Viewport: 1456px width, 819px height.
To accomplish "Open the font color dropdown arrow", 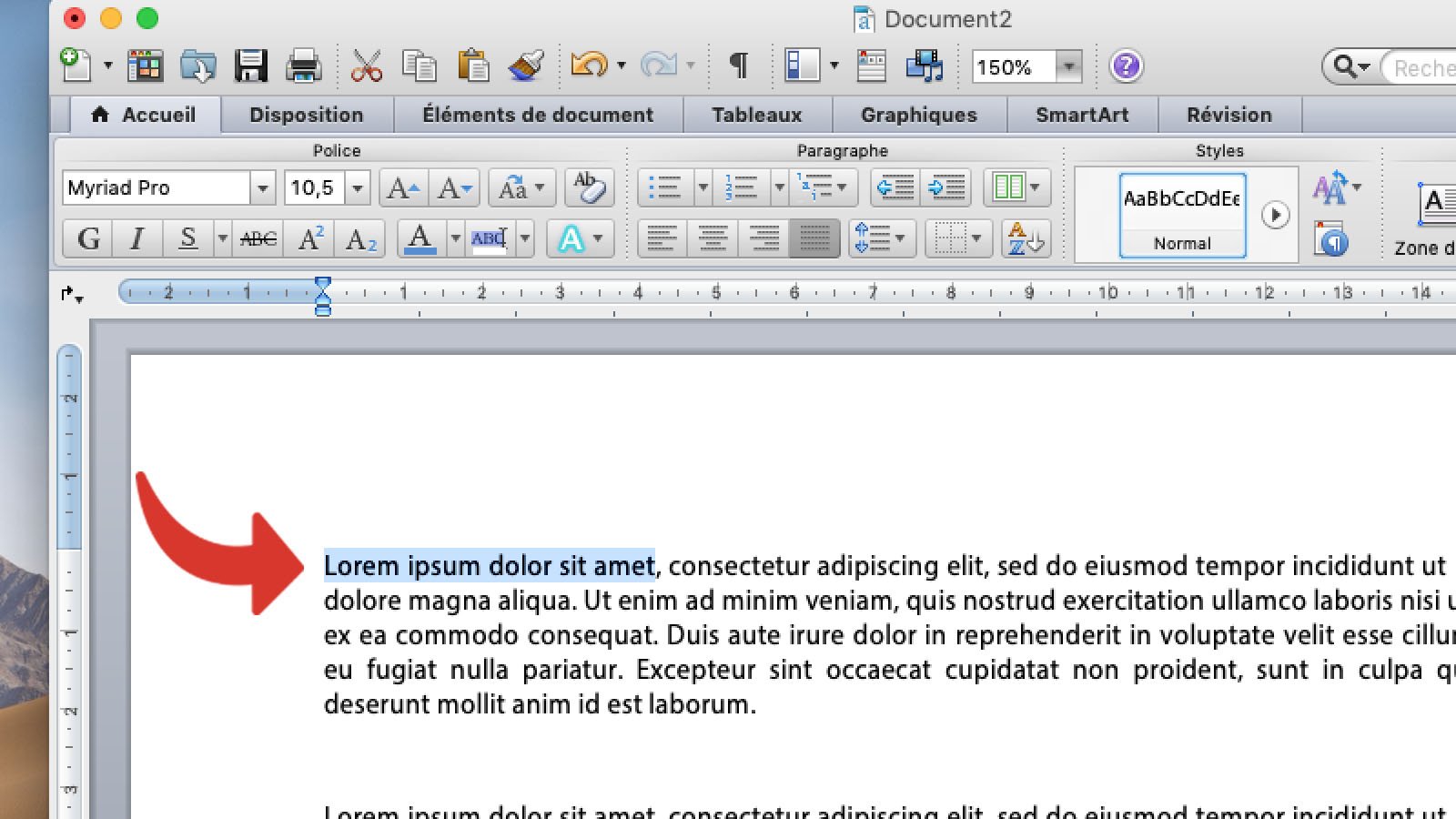I will point(457,239).
